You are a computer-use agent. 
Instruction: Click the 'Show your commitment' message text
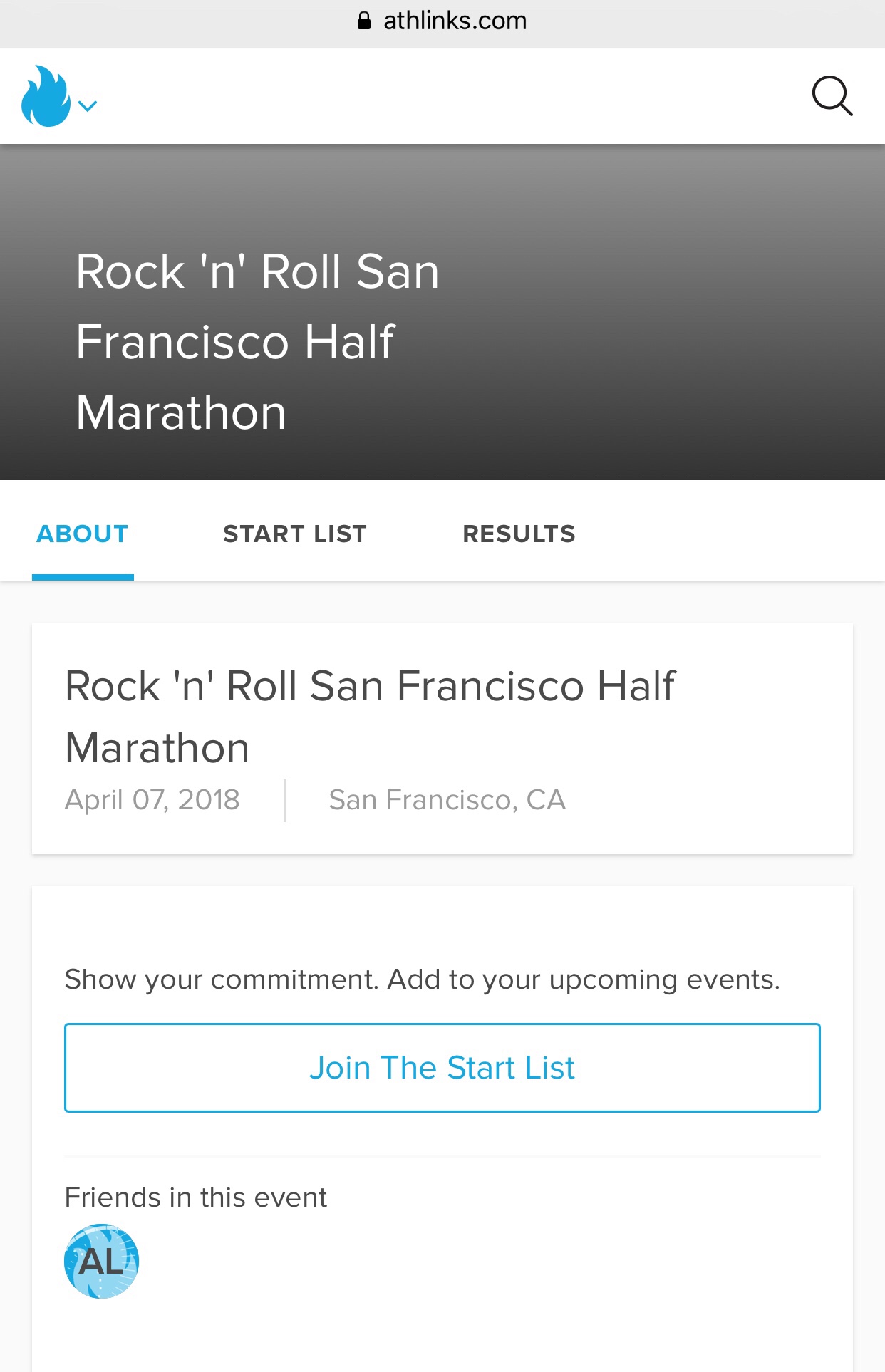tap(422, 979)
